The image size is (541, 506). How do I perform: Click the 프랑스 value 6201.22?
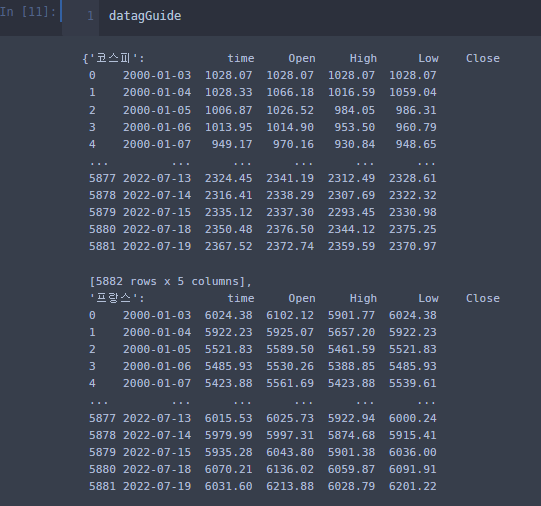click(413, 486)
